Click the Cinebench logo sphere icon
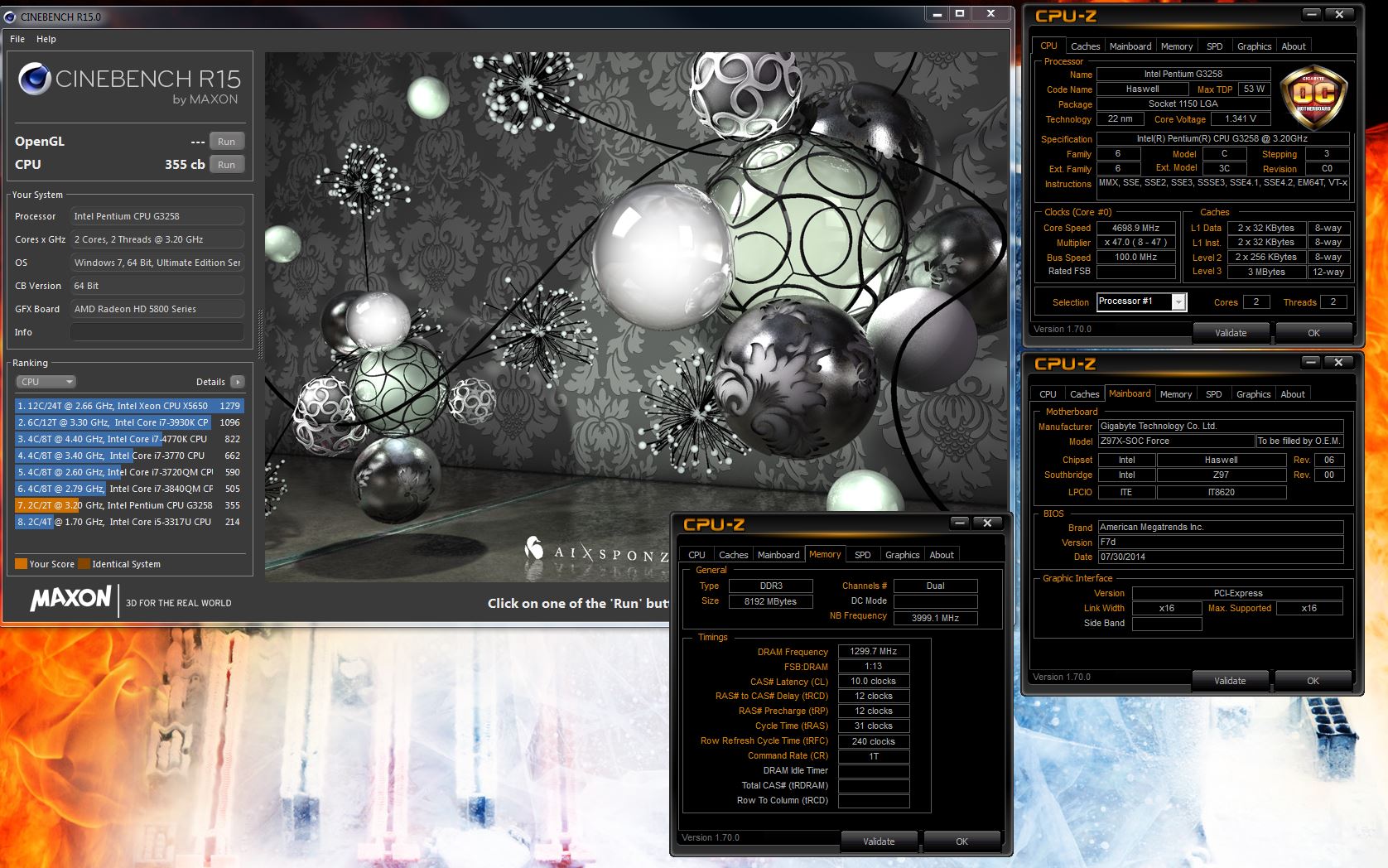 35,79
